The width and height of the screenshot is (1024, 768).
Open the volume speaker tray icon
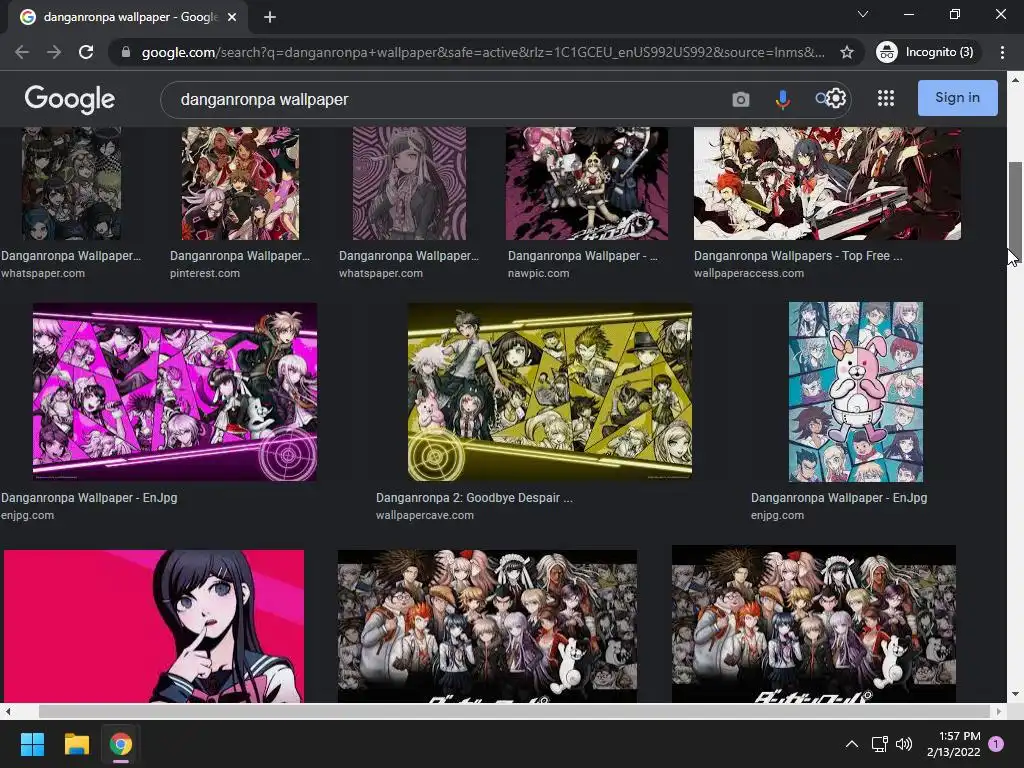pyautogui.click(x=904, y=744)
